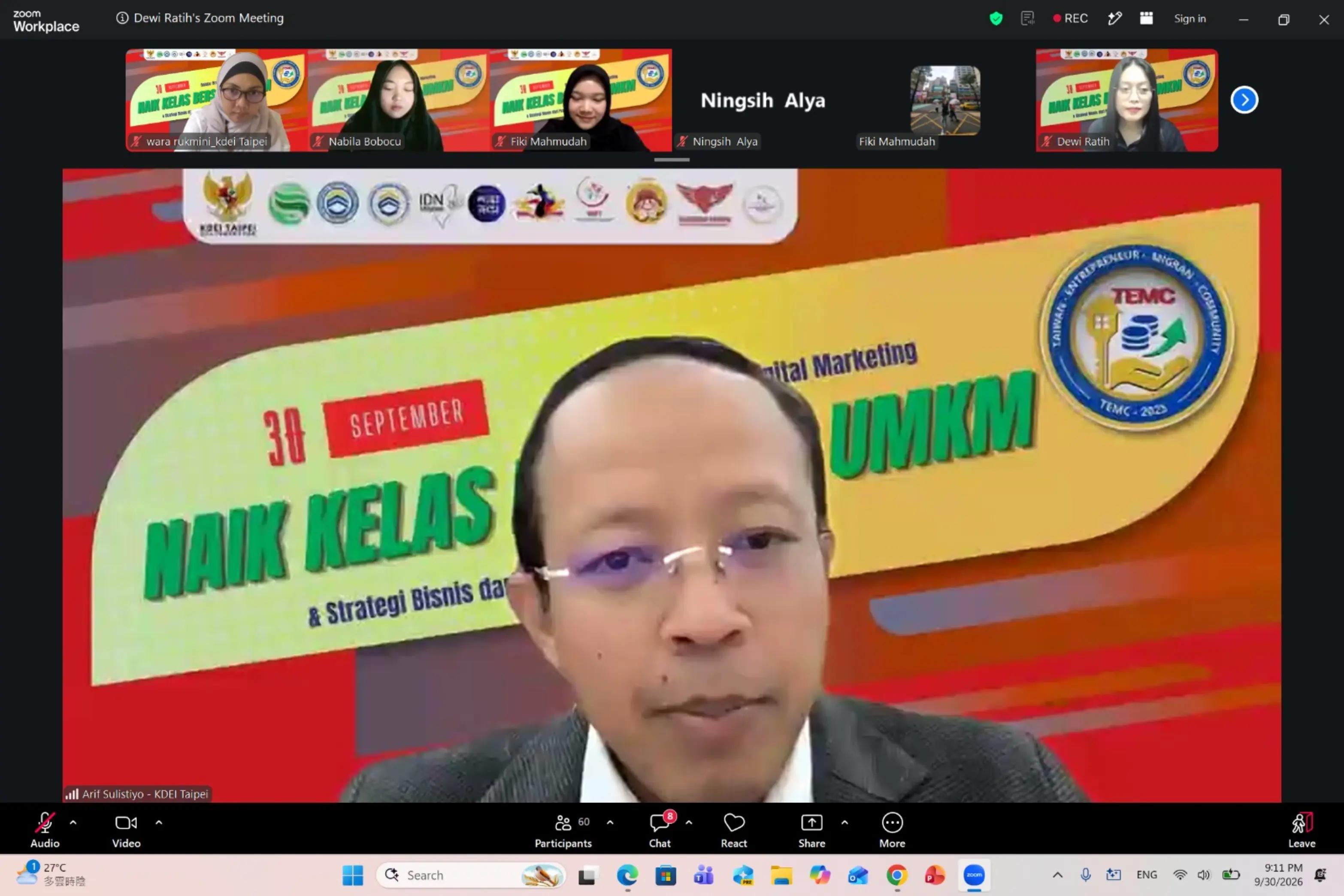Show hidden system tray icons
Viewport: 1344px width, 896px height.
click(1058, 875)
